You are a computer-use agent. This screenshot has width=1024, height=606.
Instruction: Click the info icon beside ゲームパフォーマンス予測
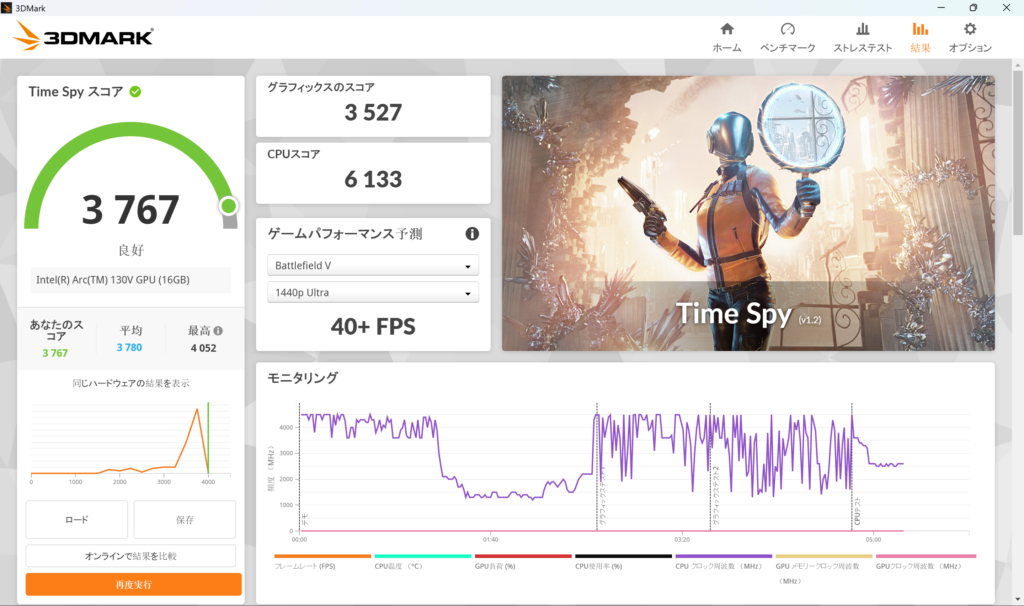472,234
